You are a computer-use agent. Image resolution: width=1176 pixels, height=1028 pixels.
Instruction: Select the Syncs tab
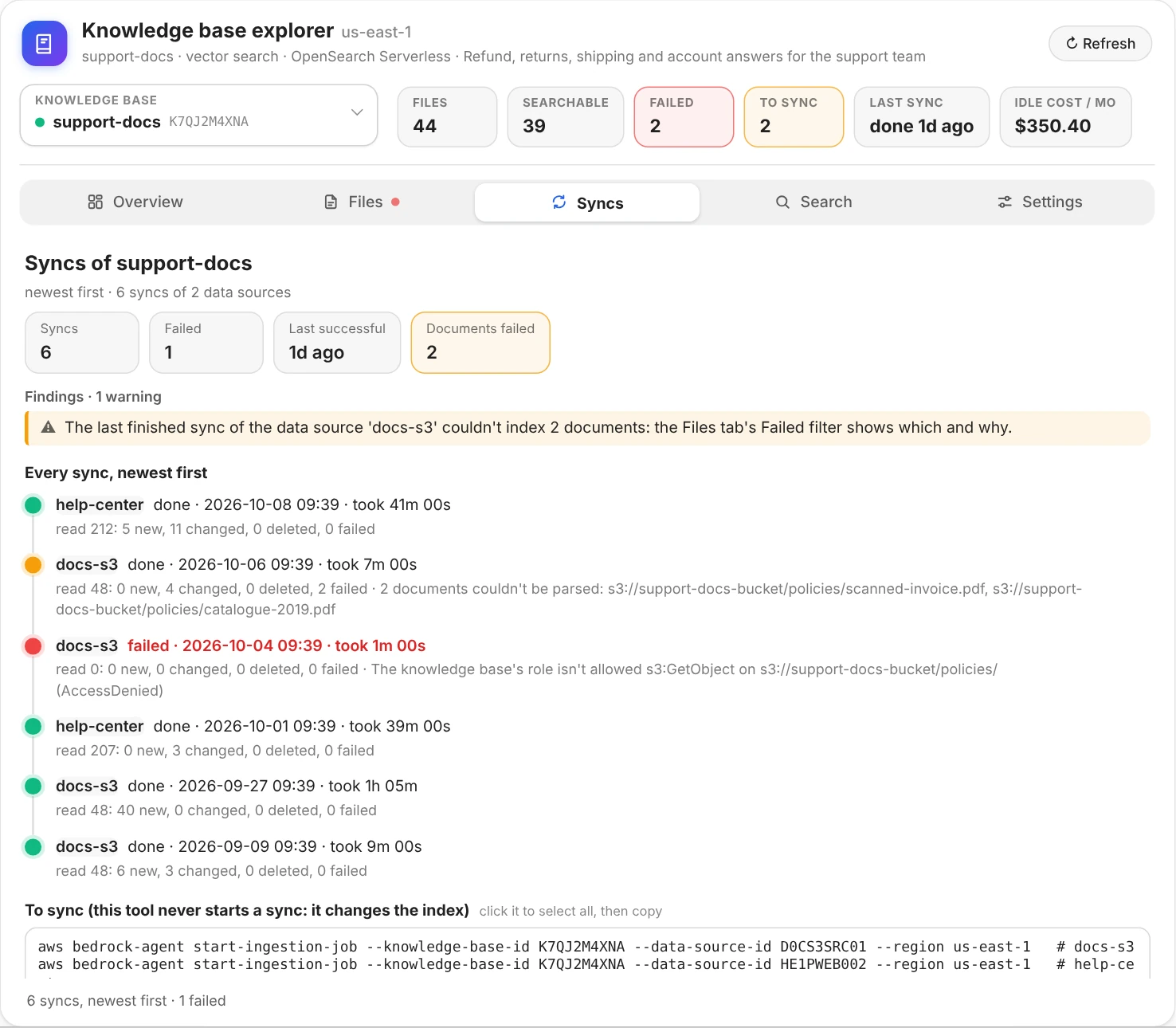(587, 202)
